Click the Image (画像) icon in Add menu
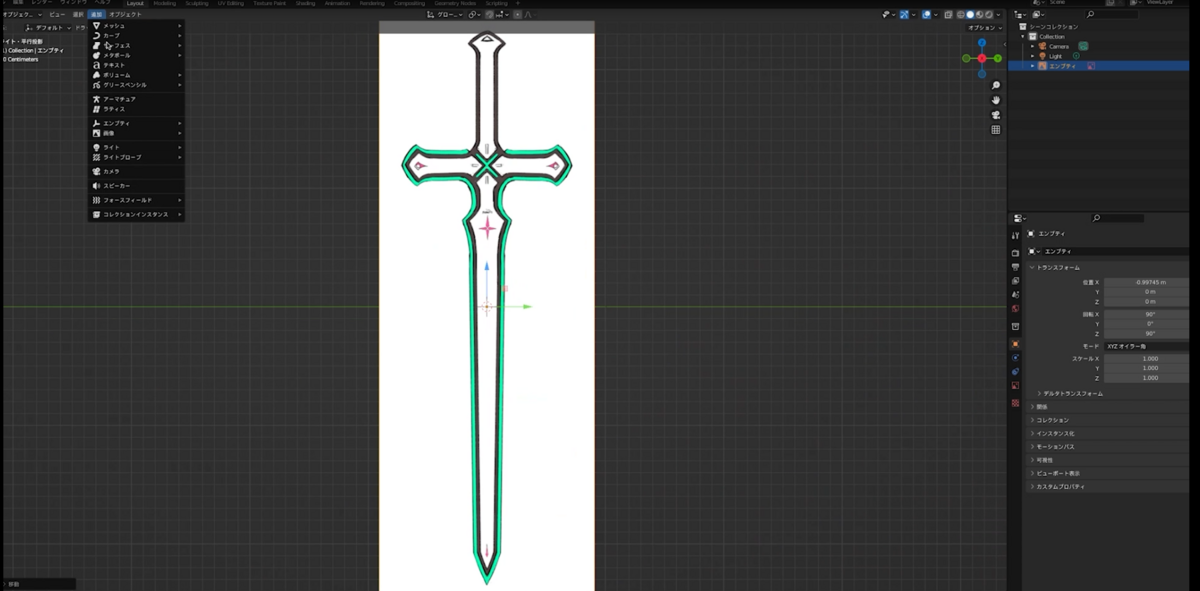1200x591 pixels. 96,133
